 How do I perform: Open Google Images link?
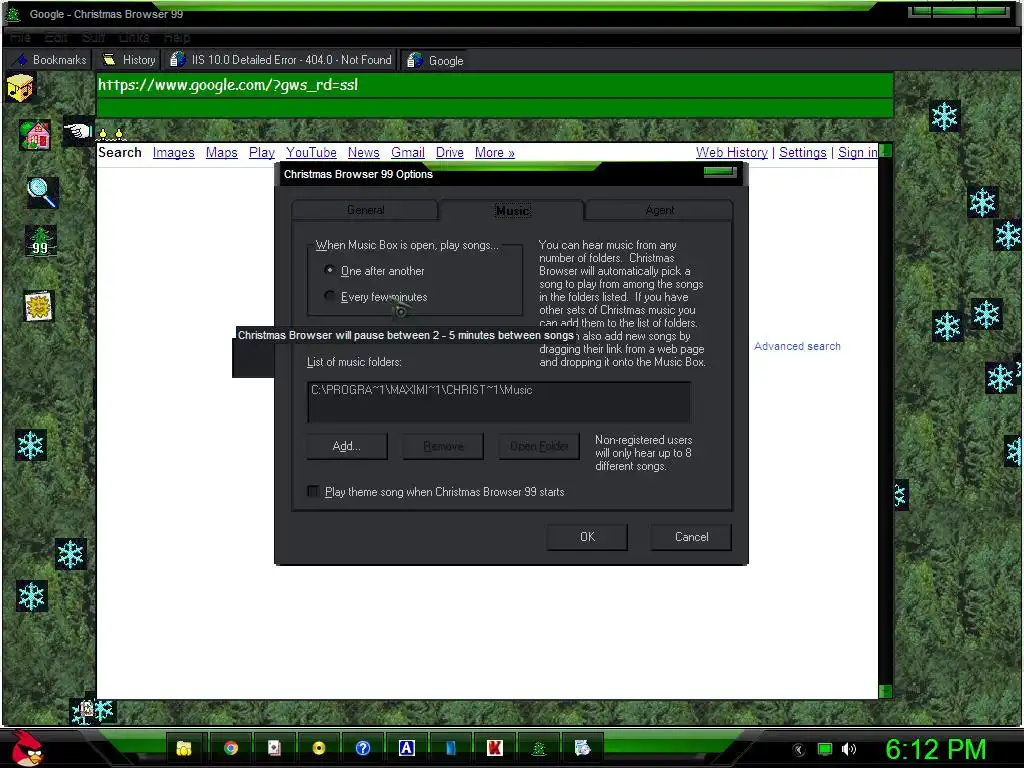click(174, 152)
